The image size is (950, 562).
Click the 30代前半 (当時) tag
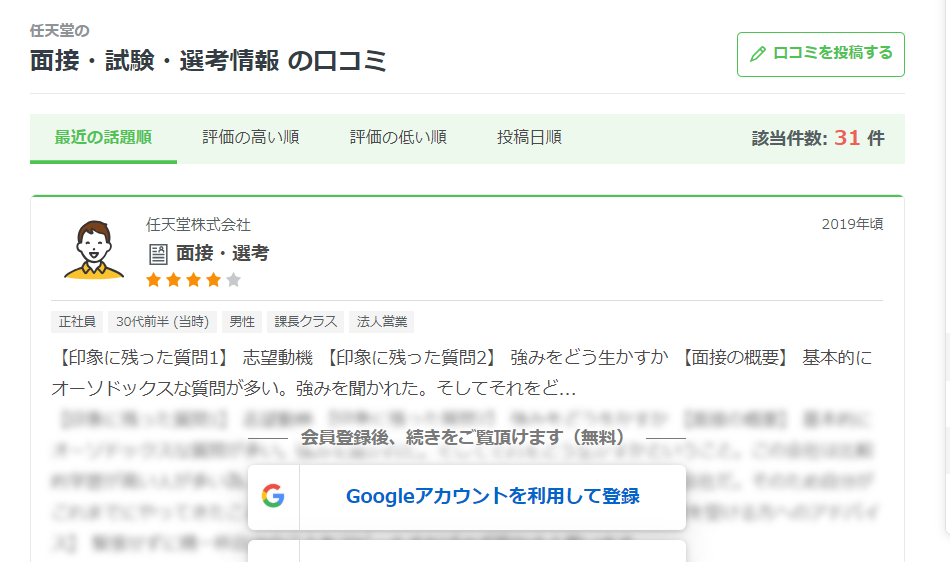tap(162, 322)
